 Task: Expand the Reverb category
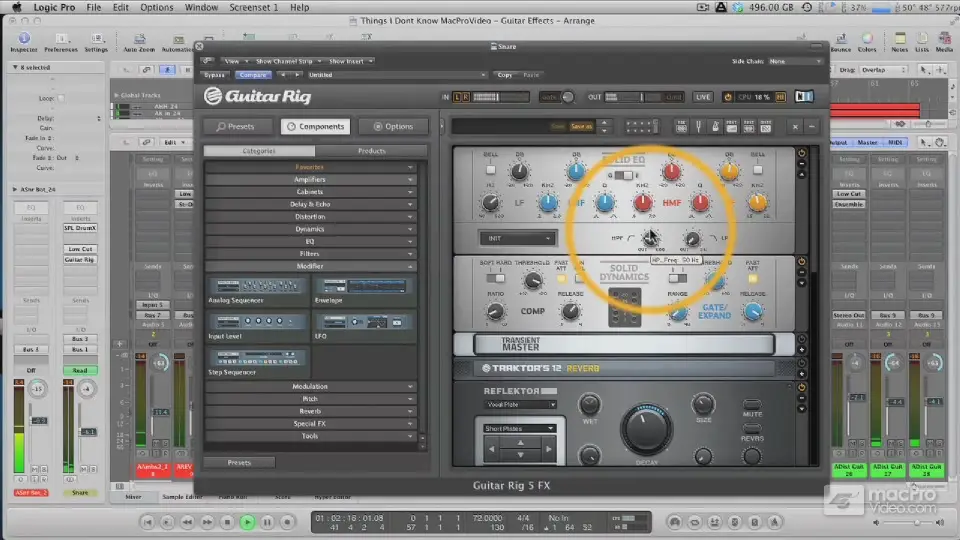[310, 411]
